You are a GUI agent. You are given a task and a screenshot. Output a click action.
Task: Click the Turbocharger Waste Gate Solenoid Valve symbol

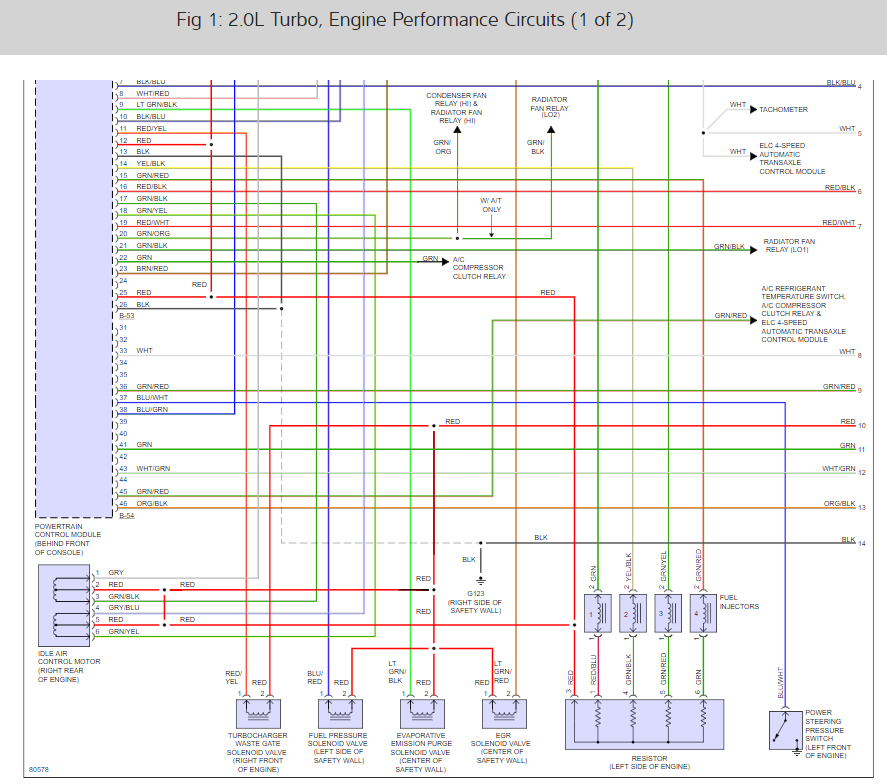pyautogui.click(x=258, y=713)
